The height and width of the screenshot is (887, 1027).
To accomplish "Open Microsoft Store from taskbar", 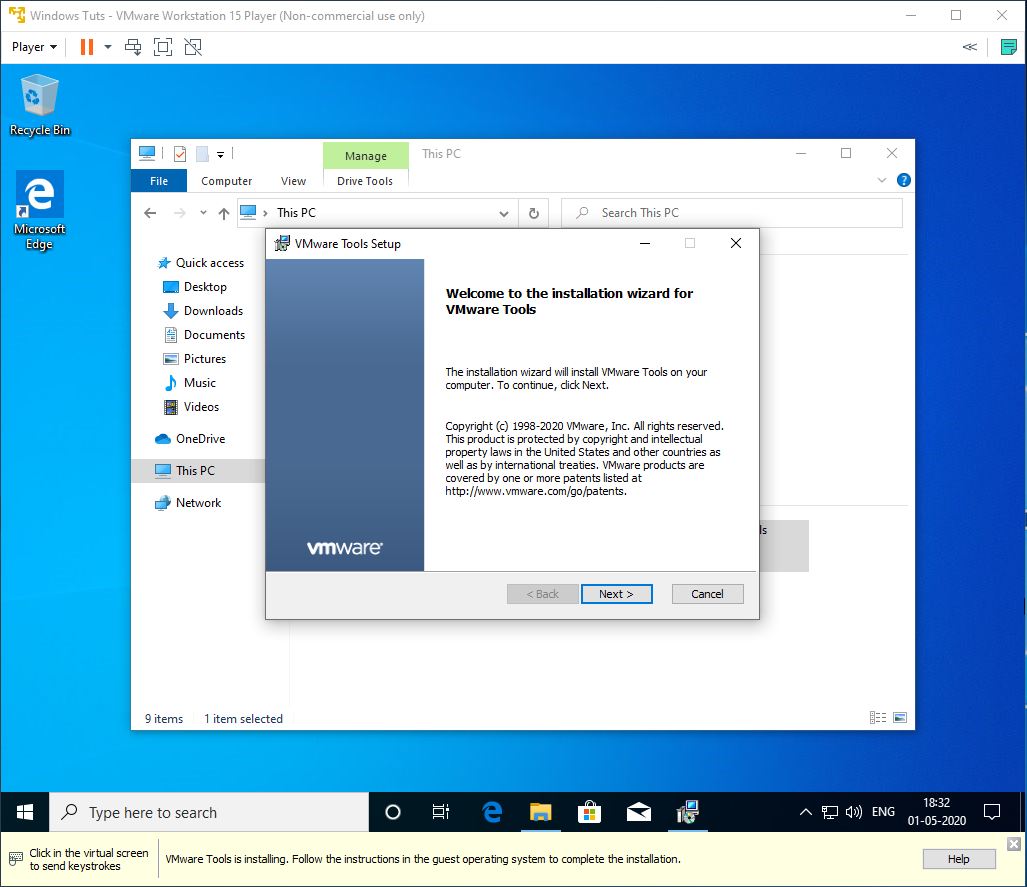I will pos(589,812).
